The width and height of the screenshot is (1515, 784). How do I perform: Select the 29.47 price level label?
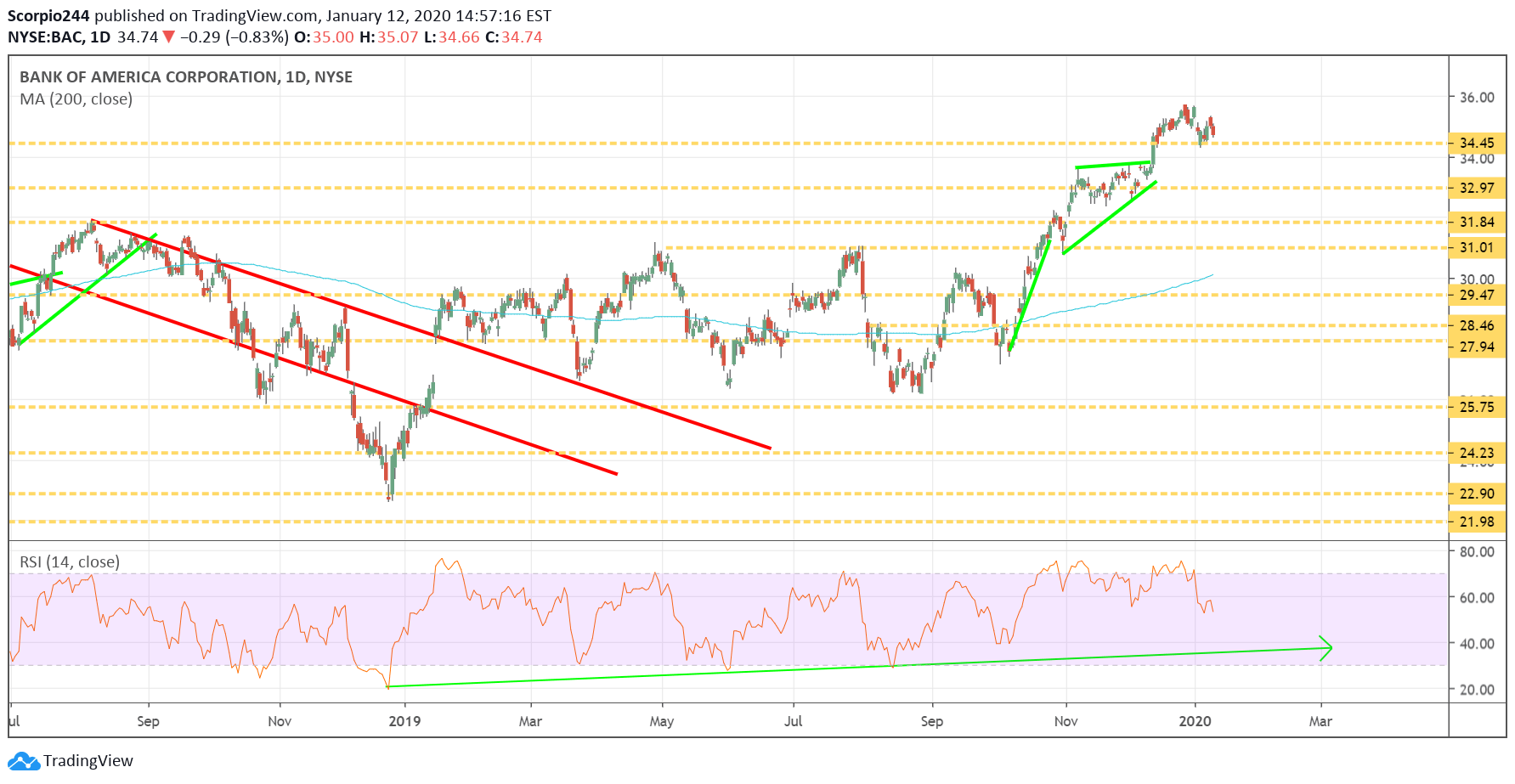1477,295
